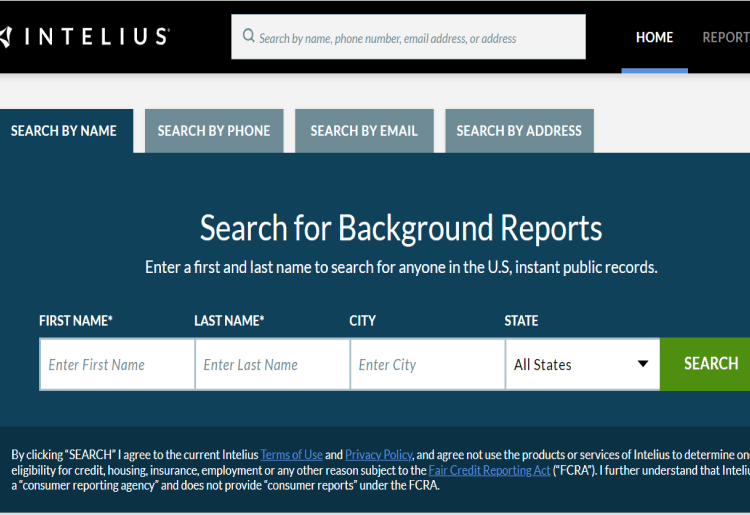Viewport: 750px width, 515px height.
Task: Focus the top search bar input
Action: click(408, 37)
